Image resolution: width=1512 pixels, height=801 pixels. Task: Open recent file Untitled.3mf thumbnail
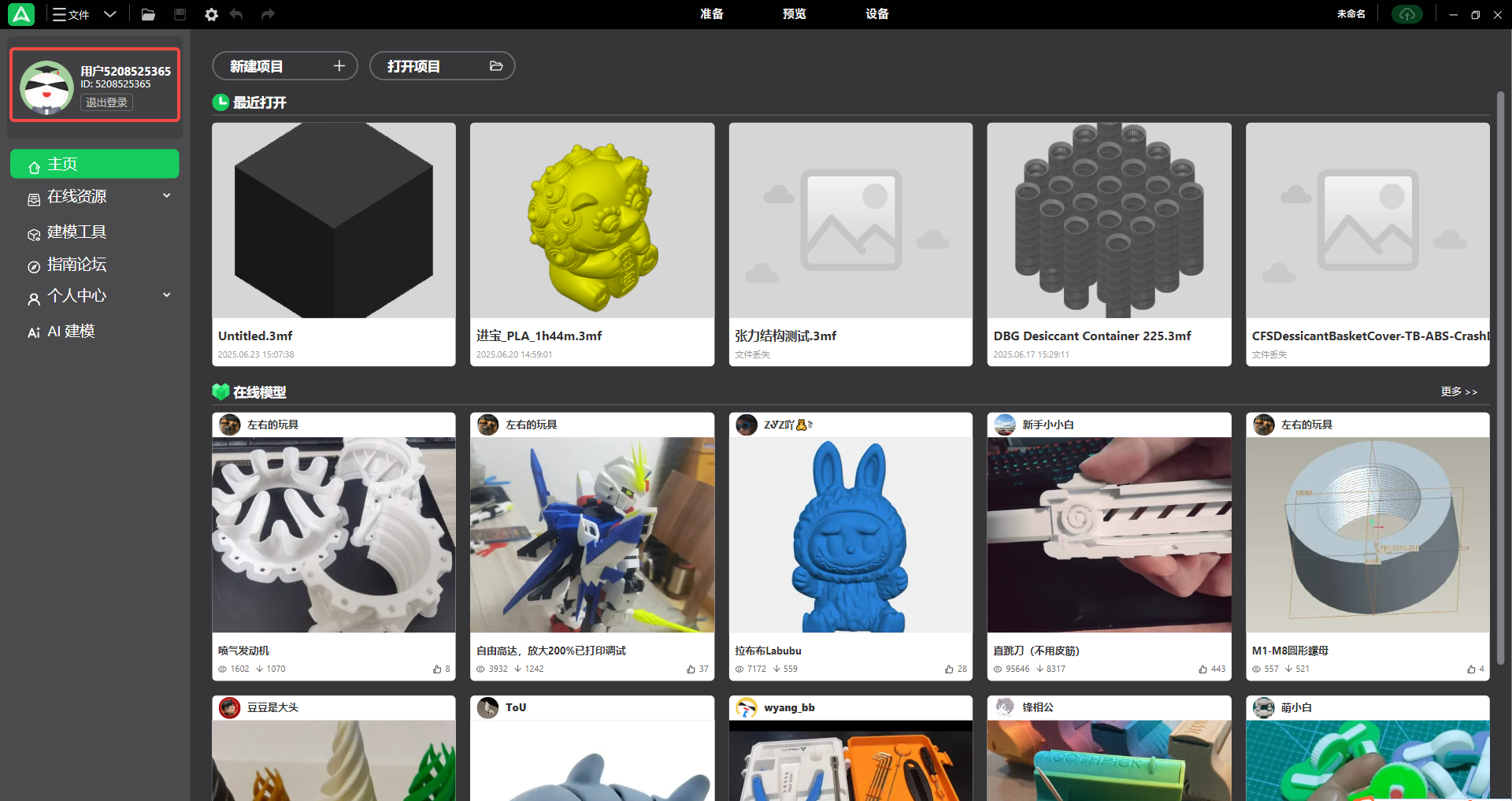[334, 221]
